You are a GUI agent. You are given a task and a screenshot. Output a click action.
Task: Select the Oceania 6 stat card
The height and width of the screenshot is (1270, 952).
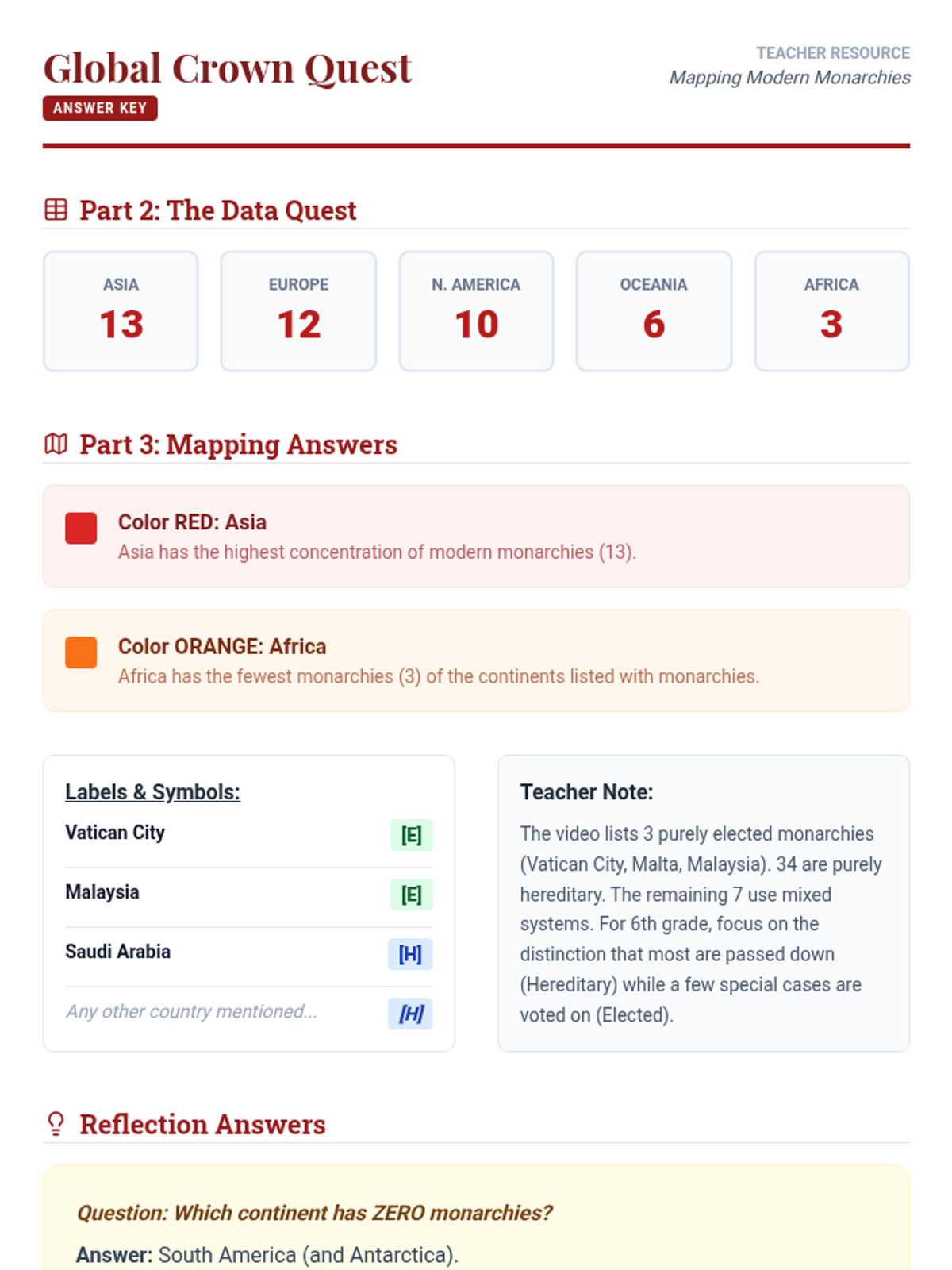[x=654, y=311]
